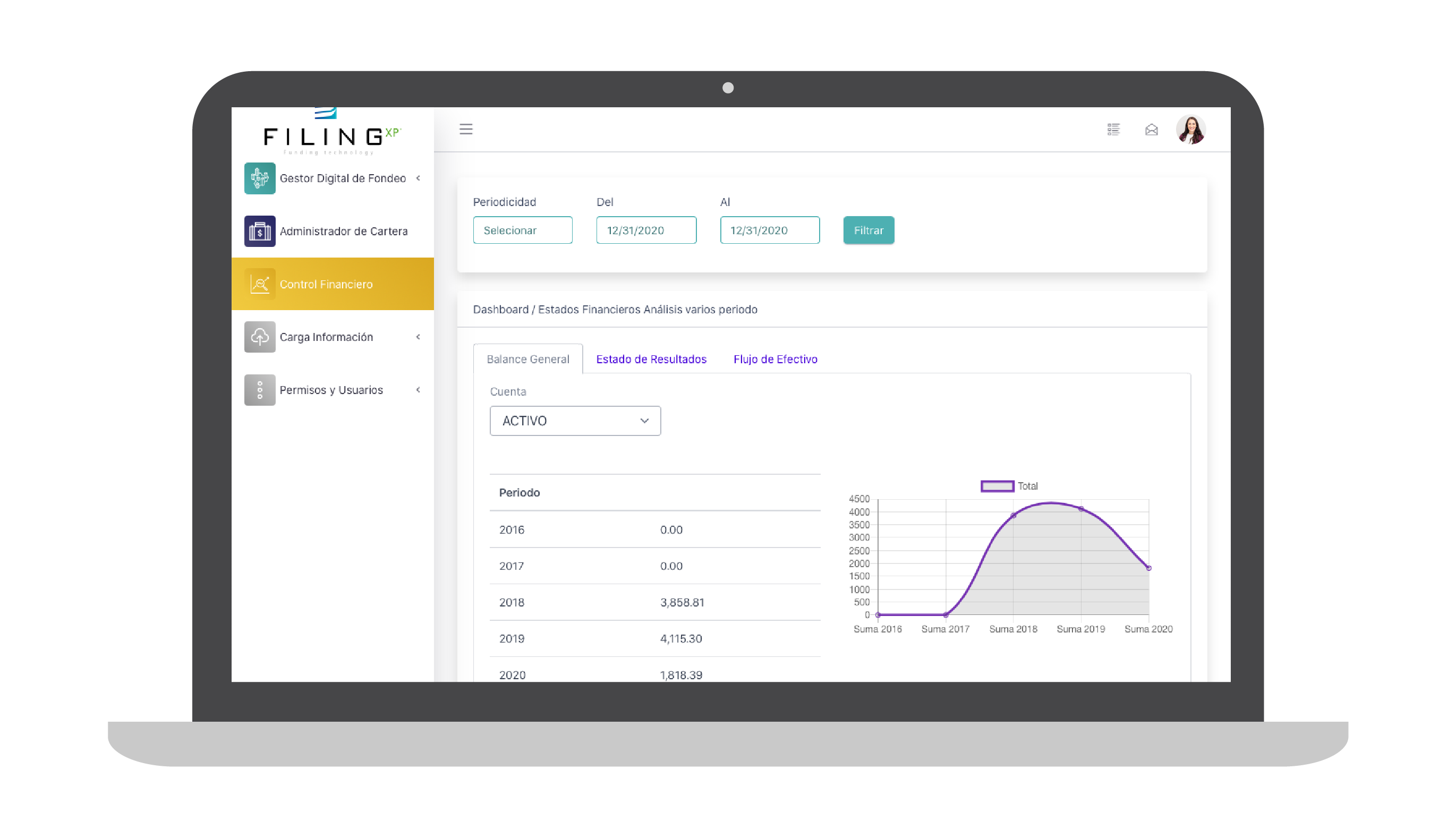Click the Del date input field

646,230
